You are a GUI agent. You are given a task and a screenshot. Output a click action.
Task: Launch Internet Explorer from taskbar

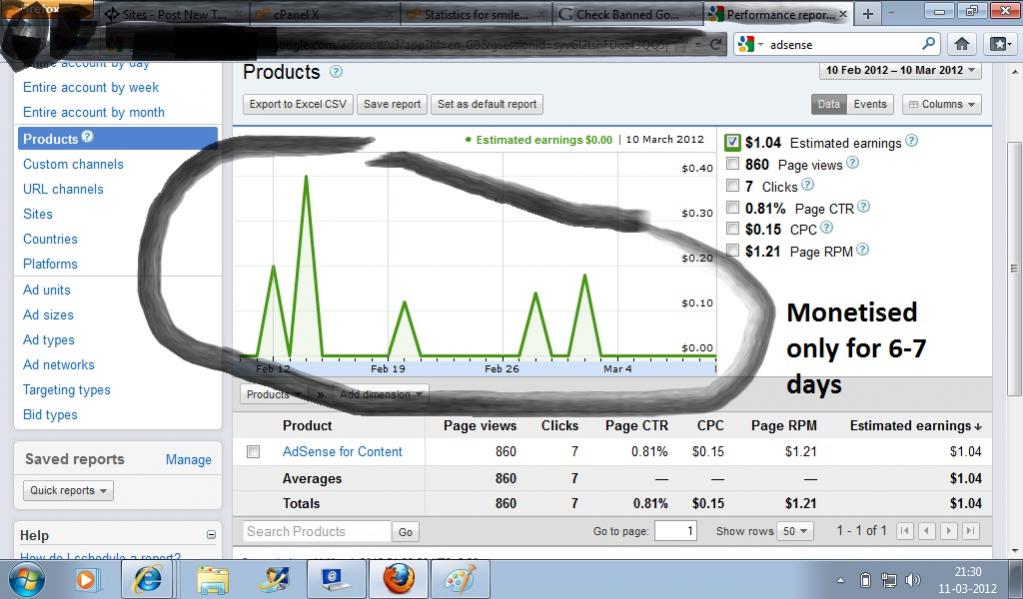147,579
